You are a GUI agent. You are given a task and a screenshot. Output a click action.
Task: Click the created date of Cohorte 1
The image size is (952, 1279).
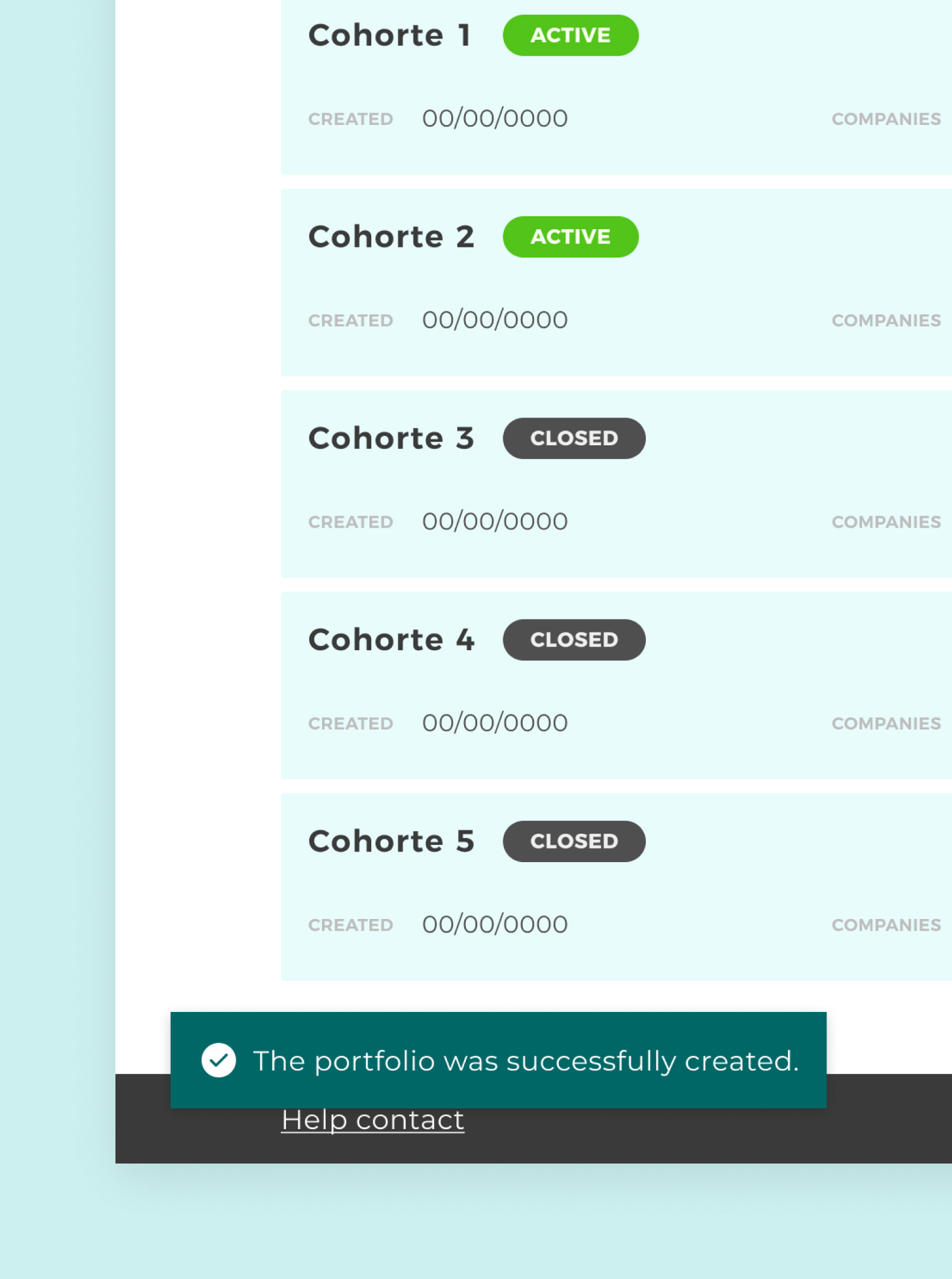(494, 118)
